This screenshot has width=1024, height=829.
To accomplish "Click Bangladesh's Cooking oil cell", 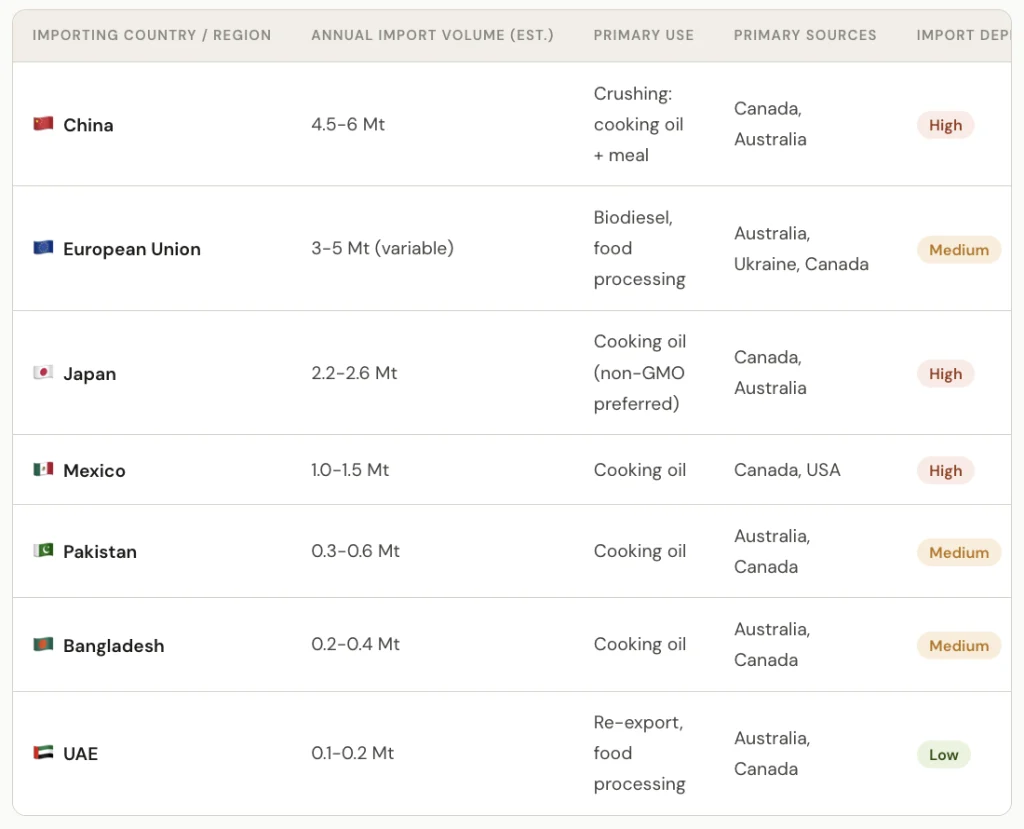I will tap(640, 644).
